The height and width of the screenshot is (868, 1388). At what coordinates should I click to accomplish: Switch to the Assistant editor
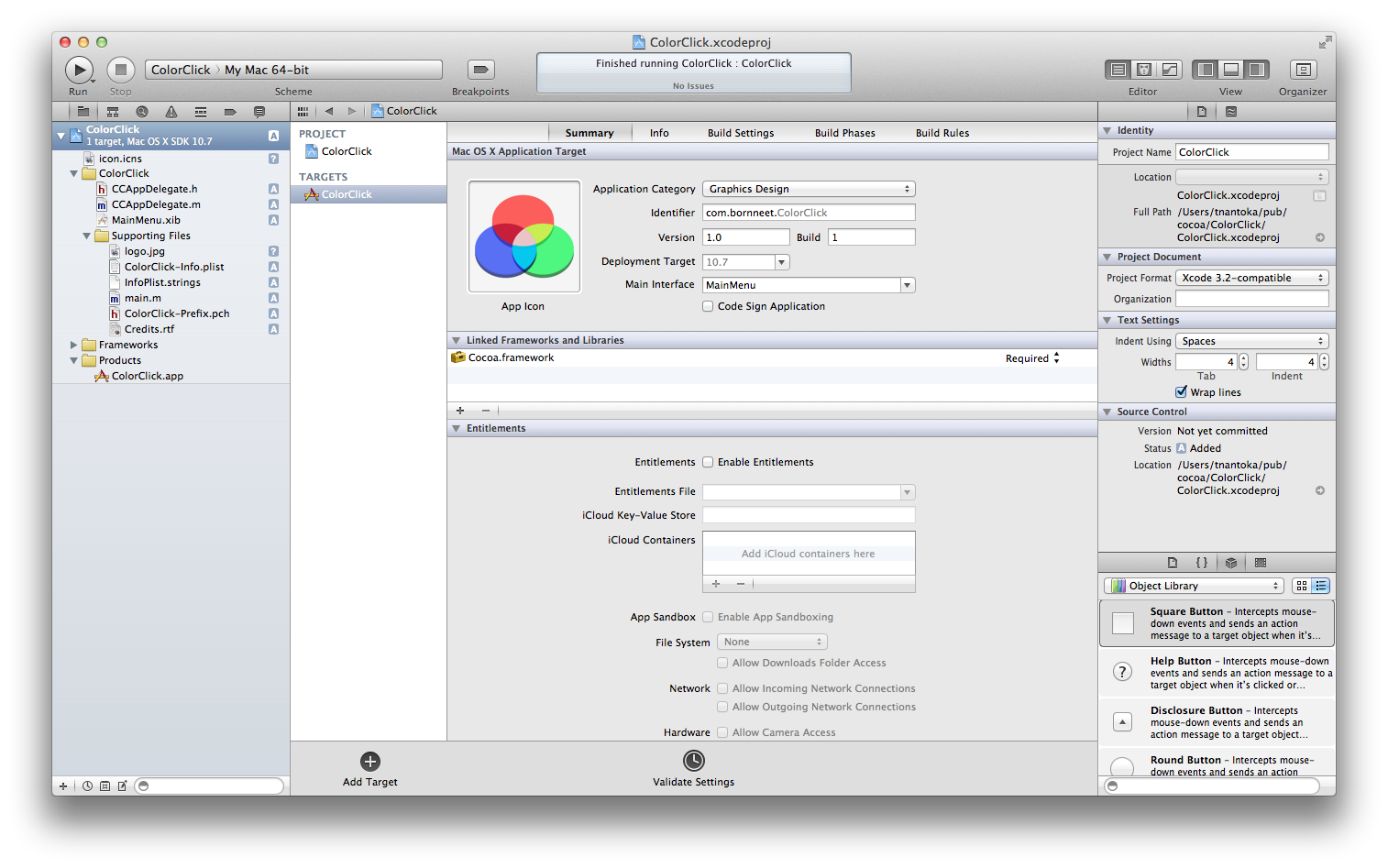pyautogui.click(x=1144, y=70)
